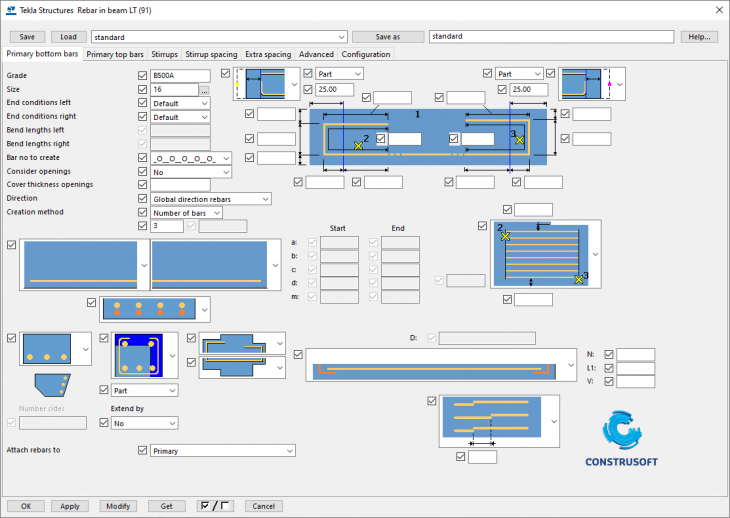
Task: Toggle Direction checkbox
Action: click(142, 198)
